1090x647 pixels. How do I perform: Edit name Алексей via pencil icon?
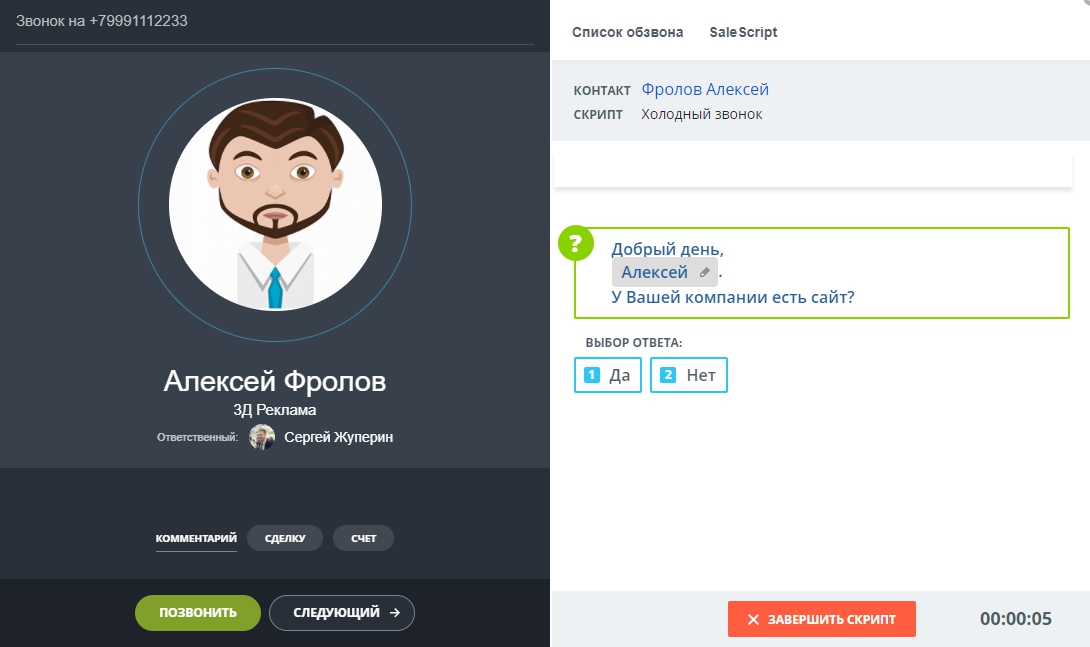click(x=704, y=272)
